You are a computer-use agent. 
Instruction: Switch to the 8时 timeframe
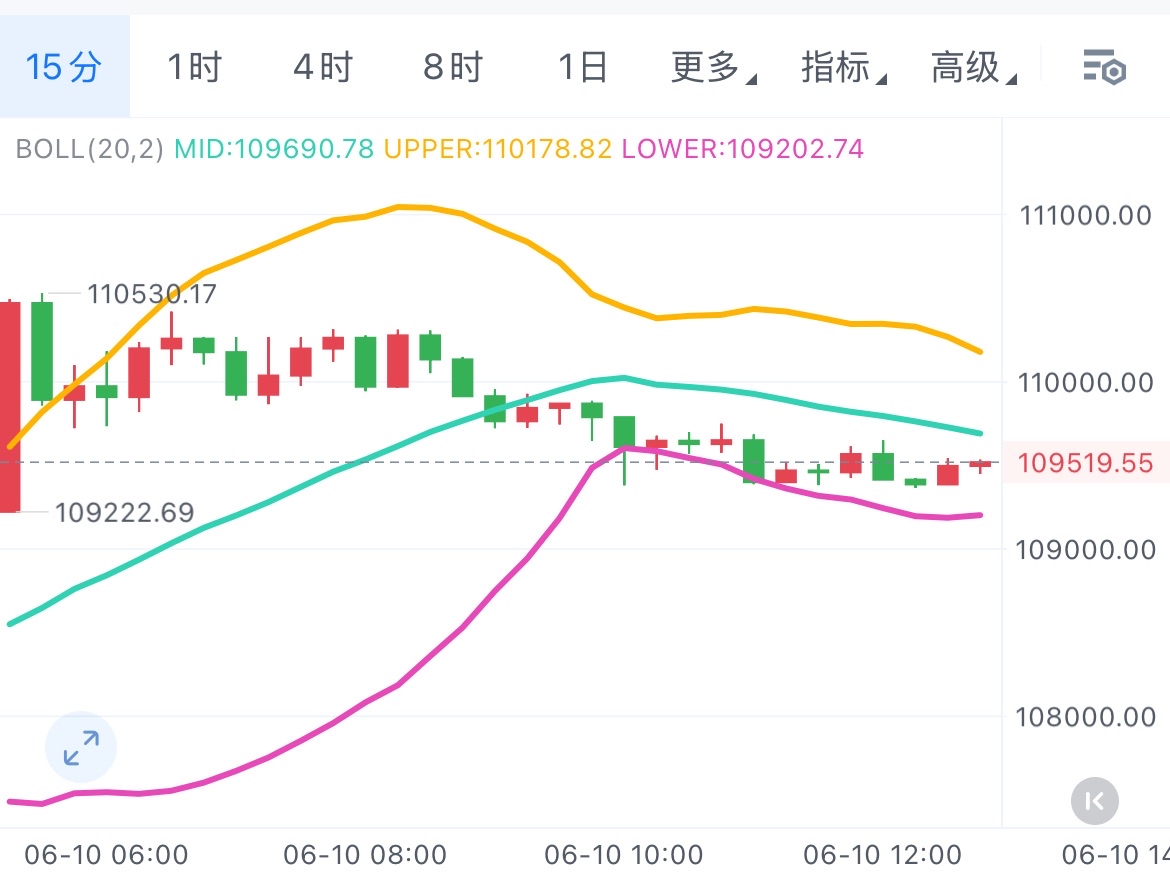pos(453,67)
